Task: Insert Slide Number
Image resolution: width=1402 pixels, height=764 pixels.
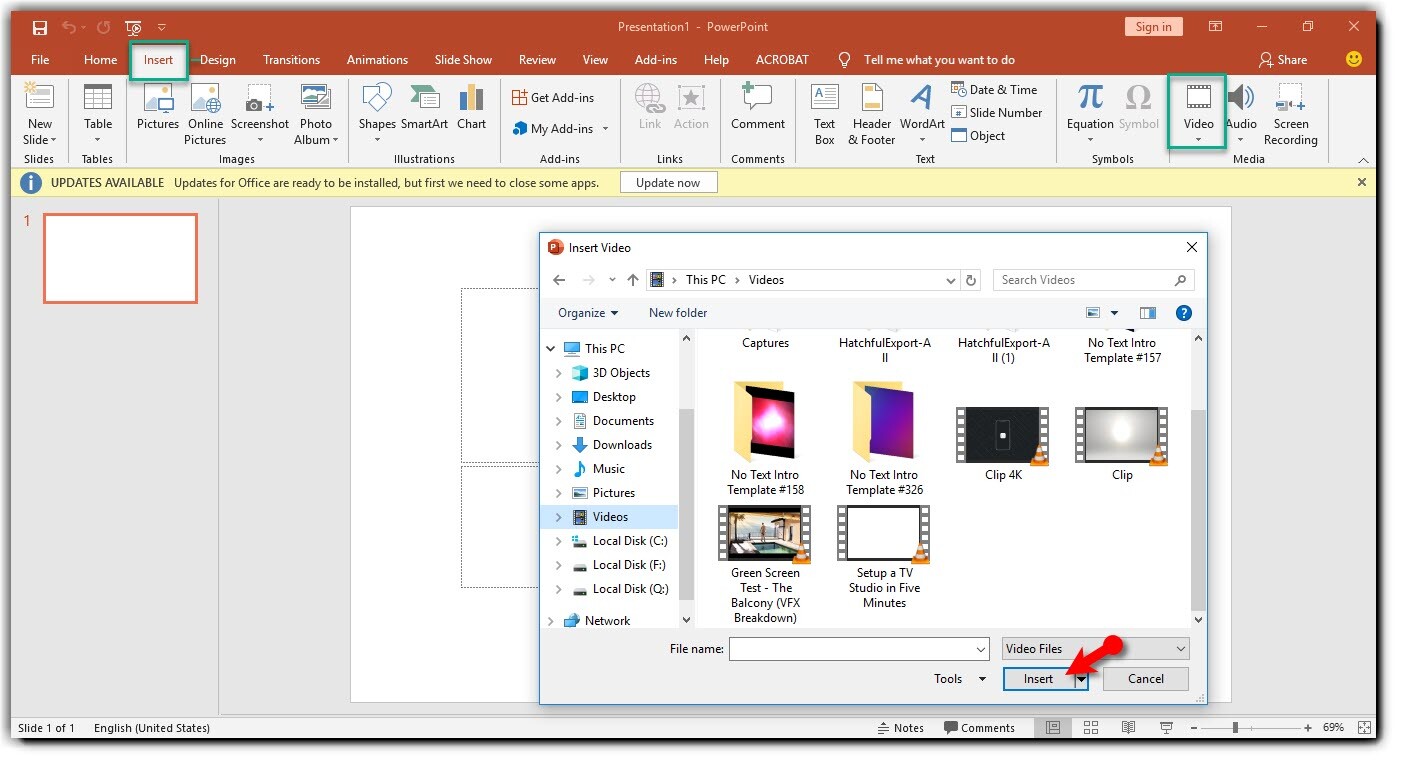Action: point(996,112)
